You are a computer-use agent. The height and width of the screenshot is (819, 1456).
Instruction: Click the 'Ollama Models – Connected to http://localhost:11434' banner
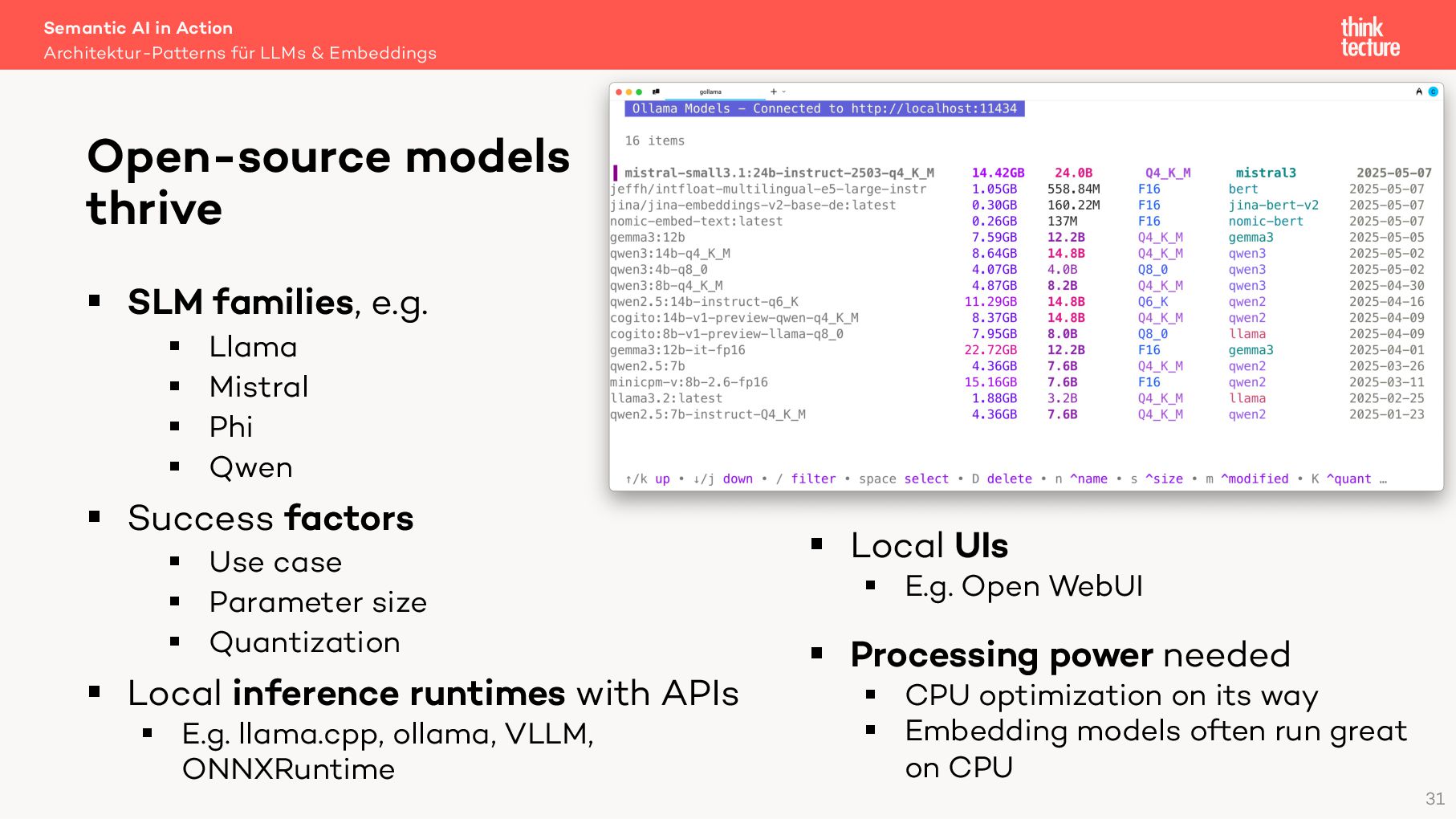coord(824,108)
